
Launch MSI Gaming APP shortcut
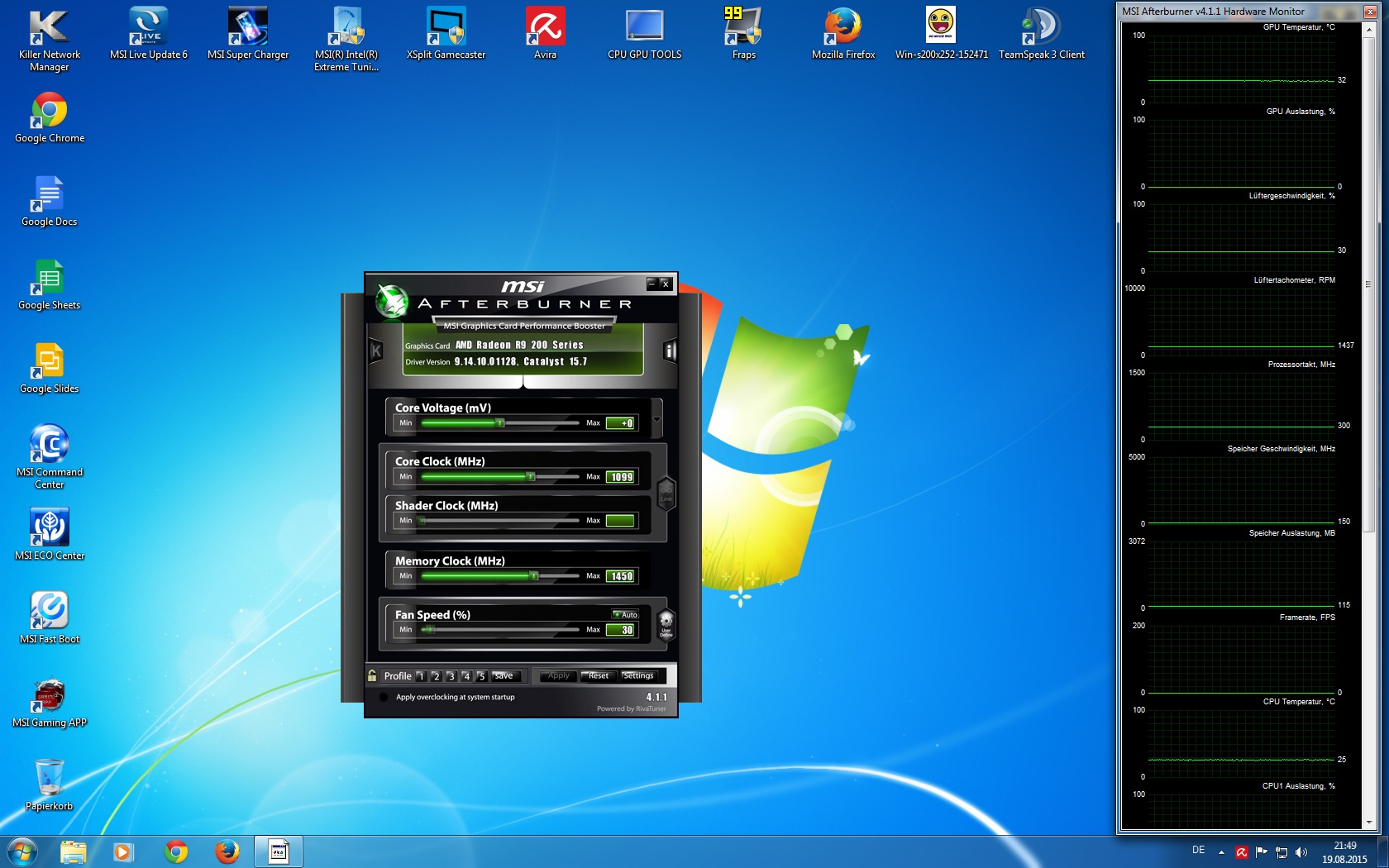[50, 702]
